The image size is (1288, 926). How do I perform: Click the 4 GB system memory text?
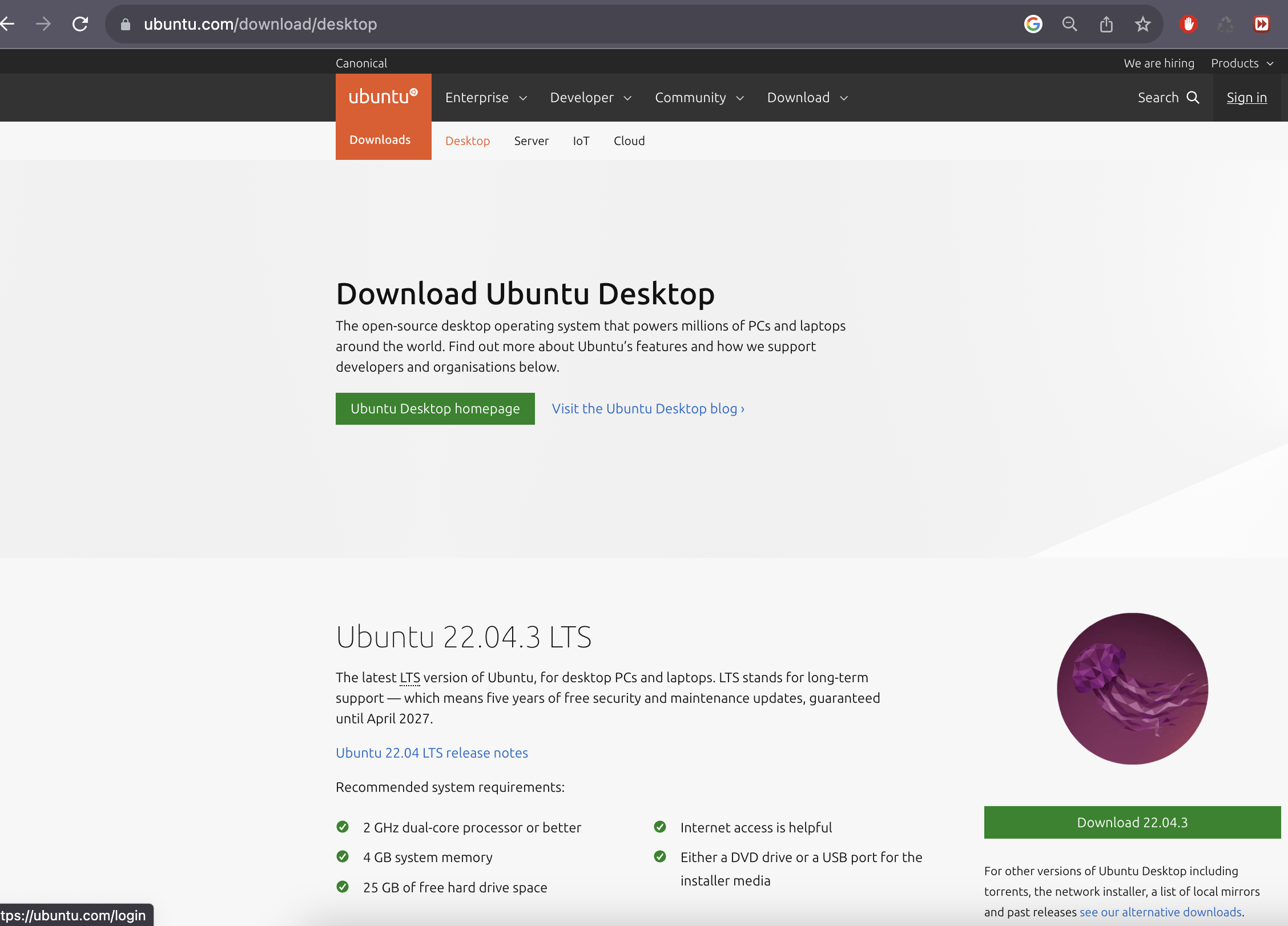[x=428, y=857]
